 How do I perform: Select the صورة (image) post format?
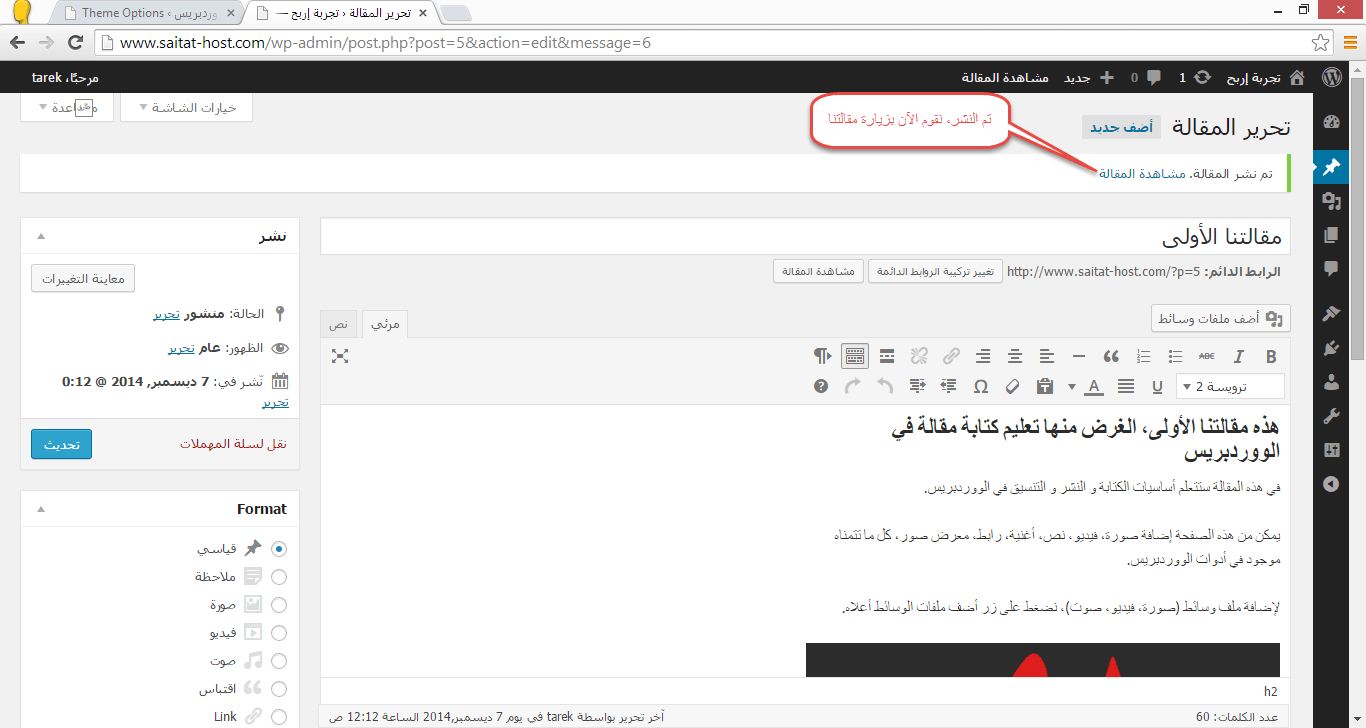click(279, 605)
